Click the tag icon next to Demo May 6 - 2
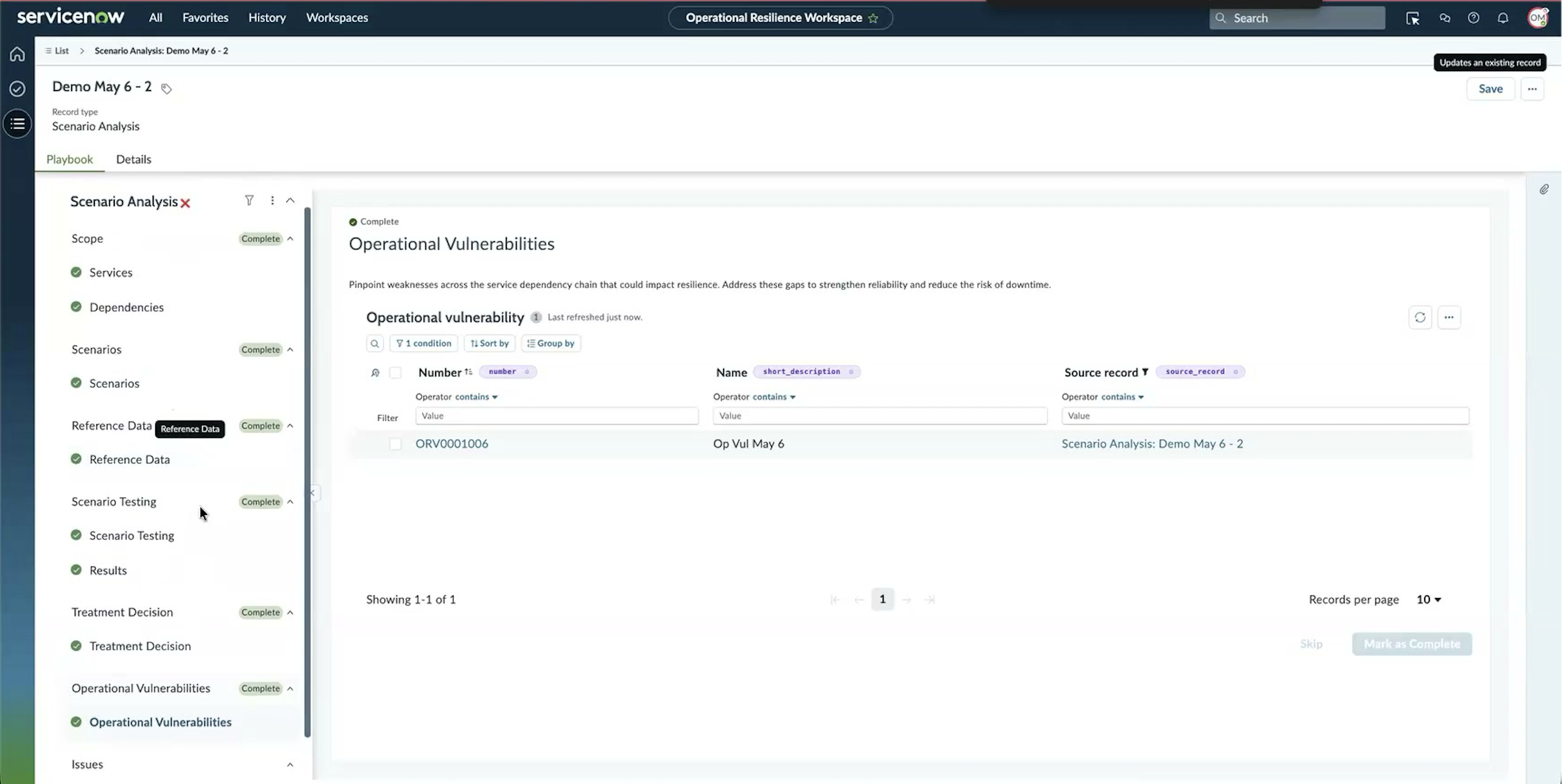 [166, 89]
